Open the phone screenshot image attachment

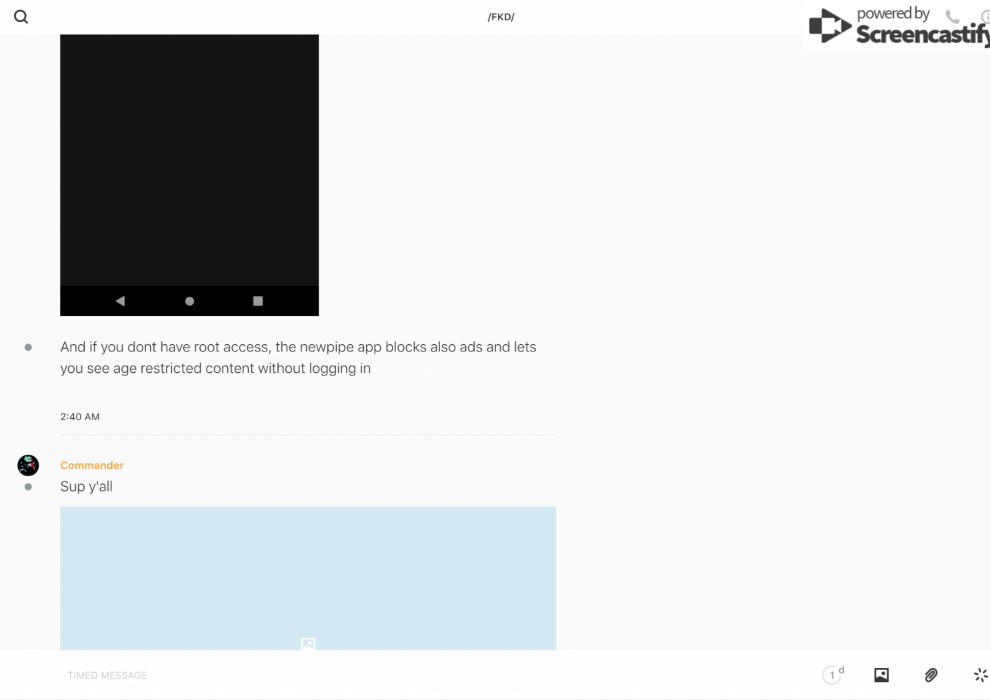189,160
